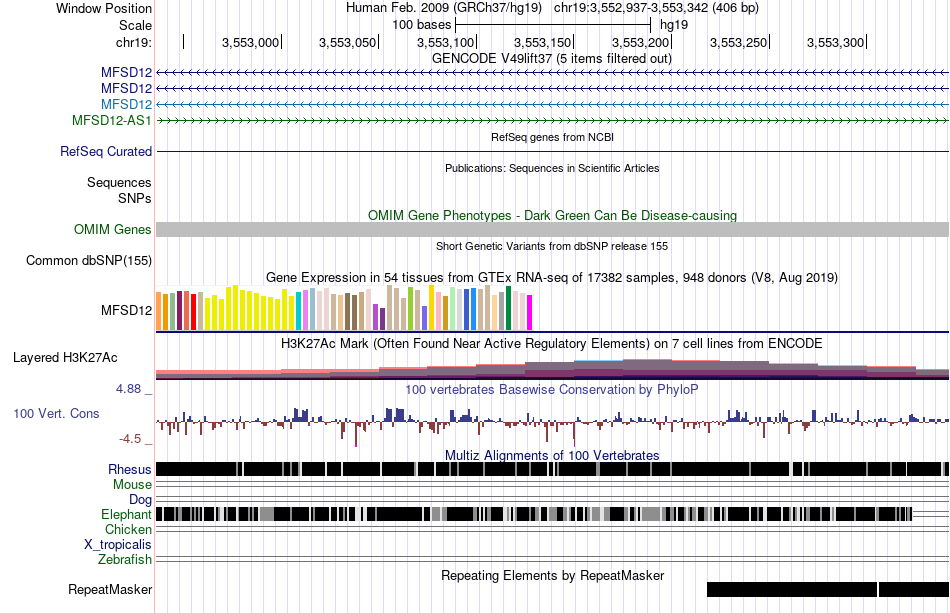Click the light blue MFSD12 transcript label
The width and height of the screenshot is (950, 613).
coord(127,104)
